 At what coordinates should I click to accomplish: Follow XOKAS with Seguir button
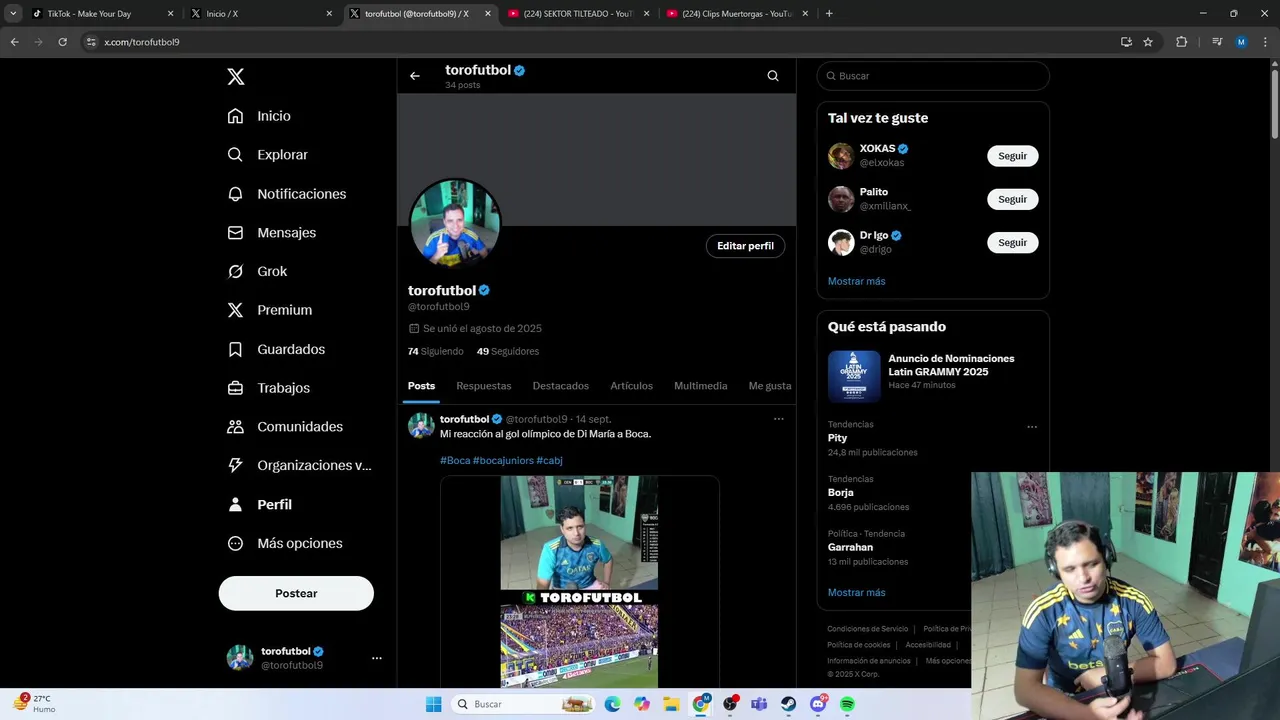click(x=1013, y=156)
